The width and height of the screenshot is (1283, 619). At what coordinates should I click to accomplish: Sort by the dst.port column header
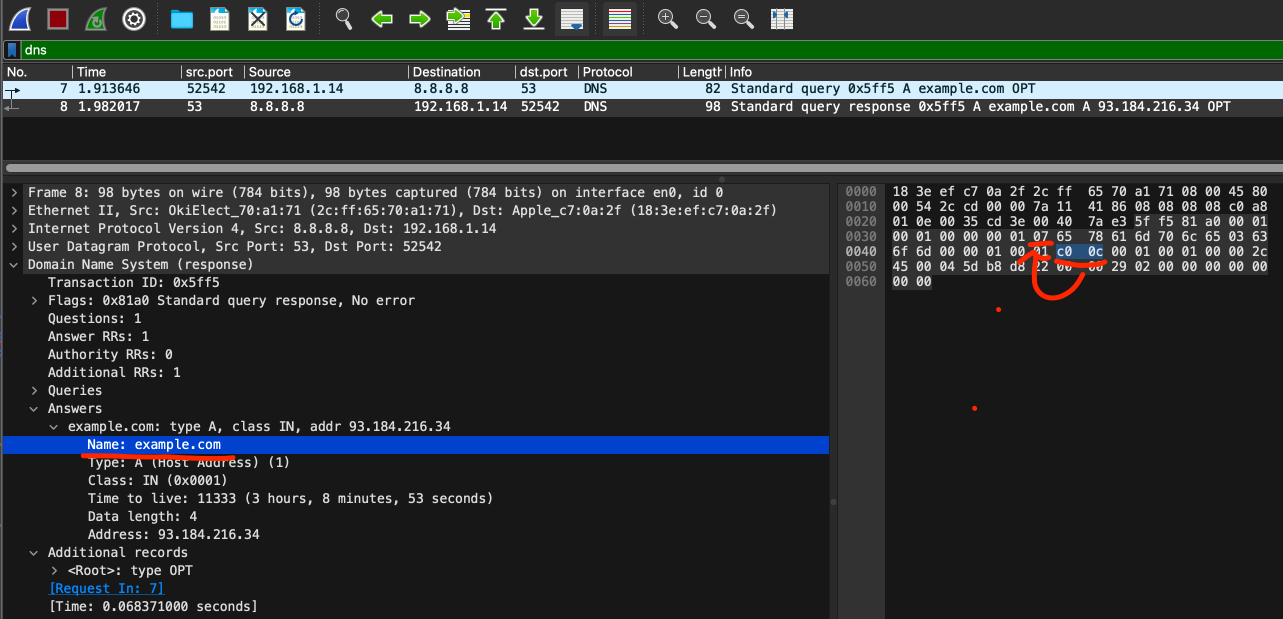coord(546,72)
